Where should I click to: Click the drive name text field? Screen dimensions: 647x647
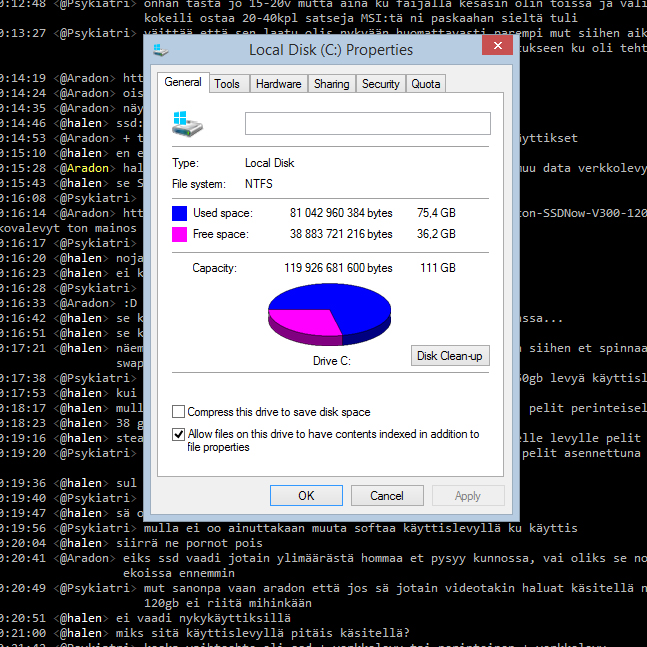pos(367,123)
